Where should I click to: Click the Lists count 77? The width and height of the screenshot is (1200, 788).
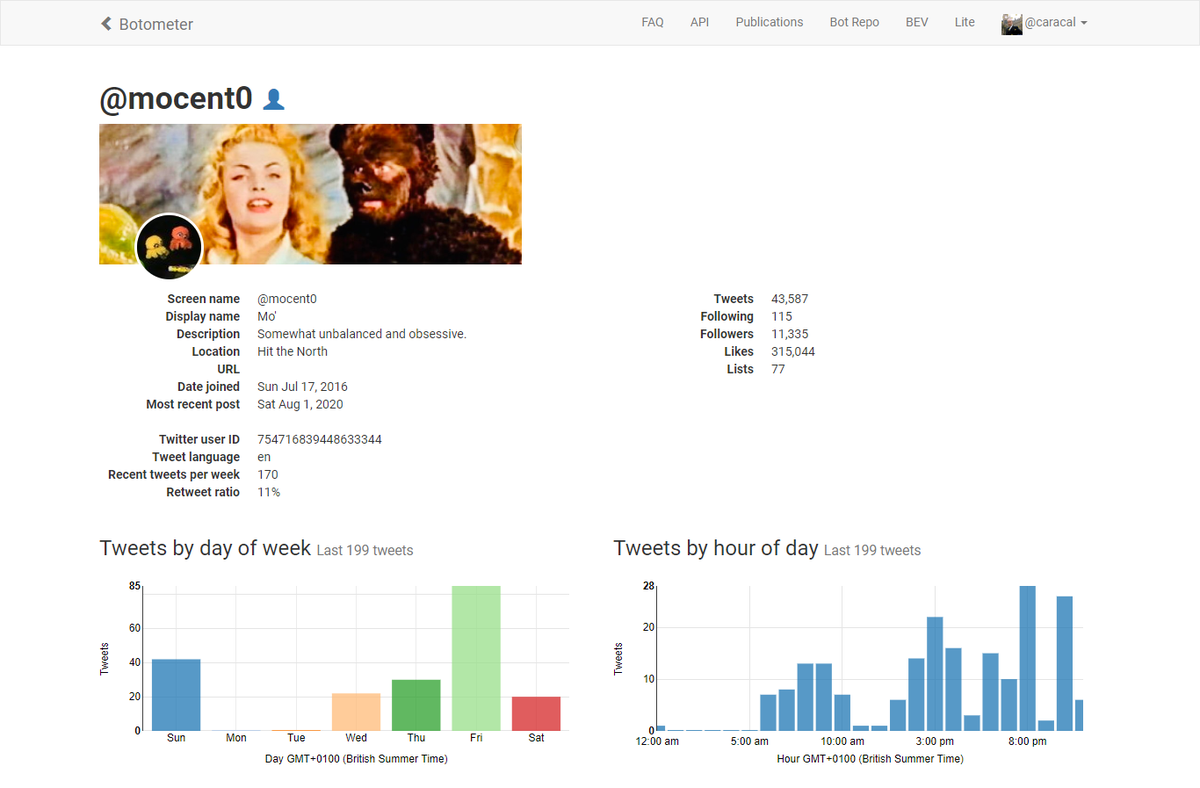[x=778, y=370]
